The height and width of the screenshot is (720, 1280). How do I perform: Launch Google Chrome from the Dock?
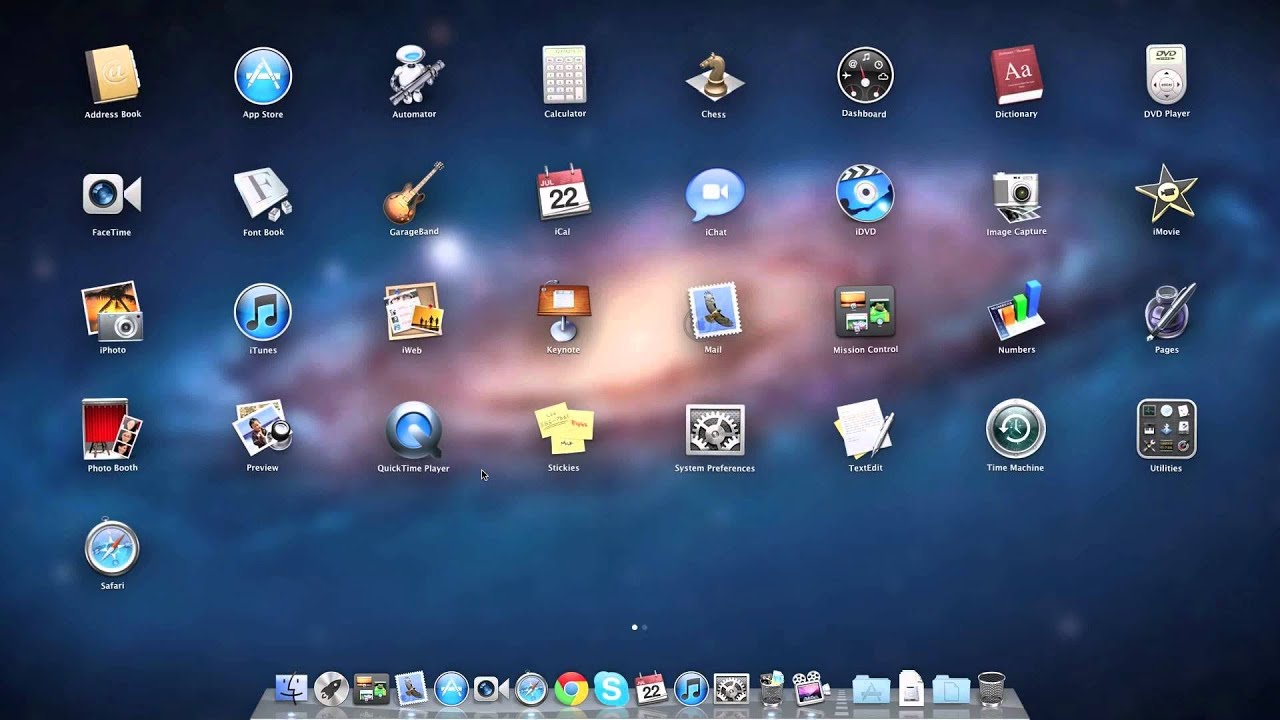571,688
